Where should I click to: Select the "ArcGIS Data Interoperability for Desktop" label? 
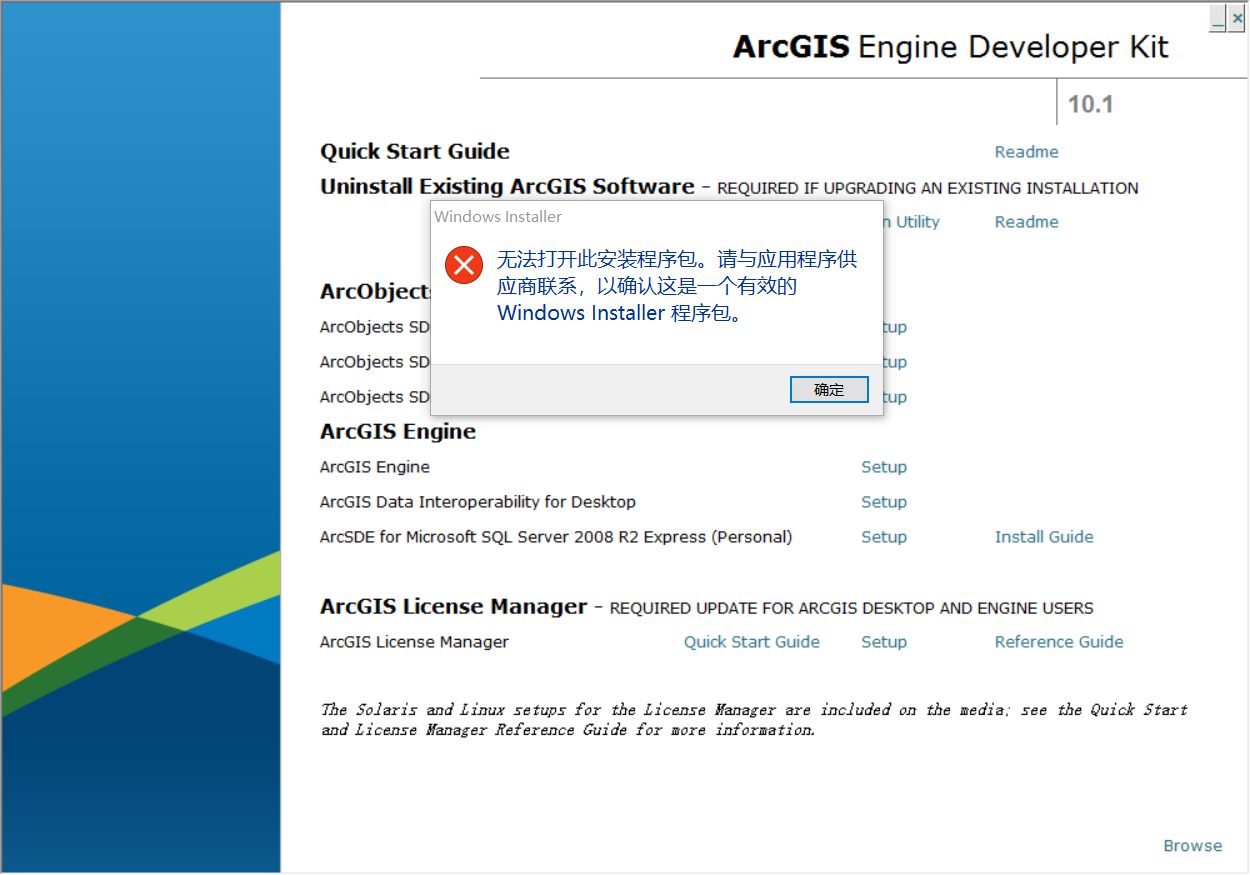[x=478, y=502]
